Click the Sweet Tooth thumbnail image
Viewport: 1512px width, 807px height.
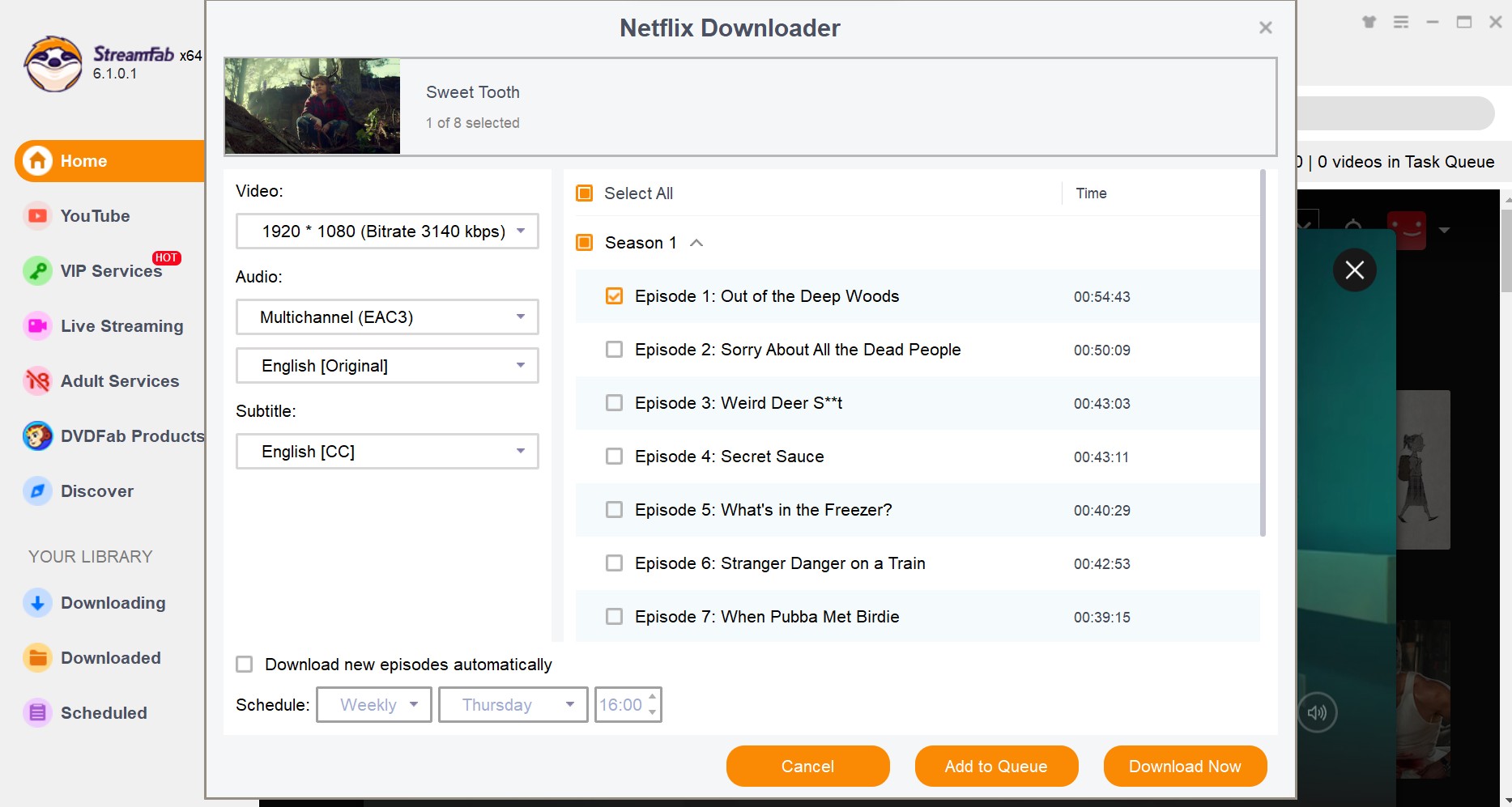click(x=313, y=106)
